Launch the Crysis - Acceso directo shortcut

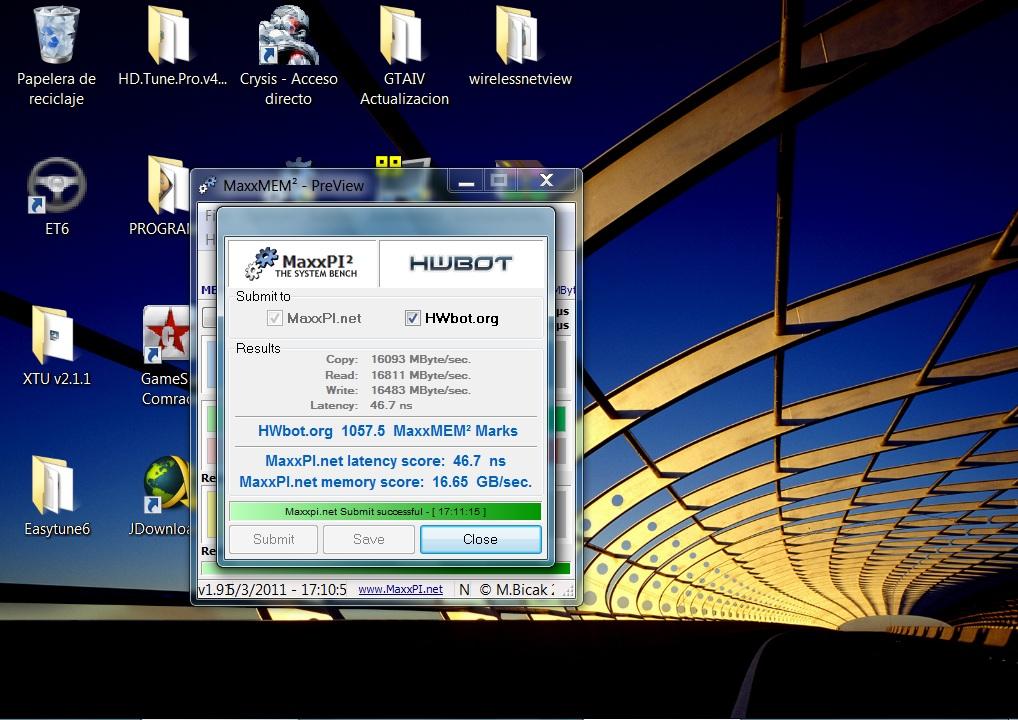(288, 55)
